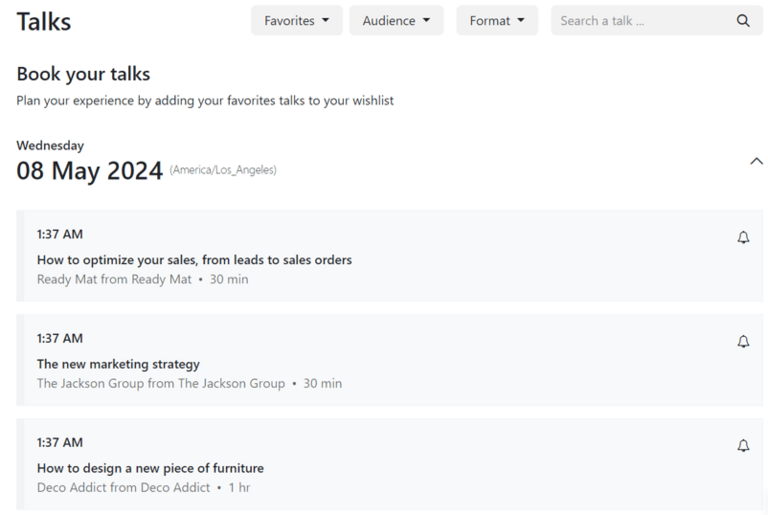Toggle bell for furniture design talk

[743, 446]
